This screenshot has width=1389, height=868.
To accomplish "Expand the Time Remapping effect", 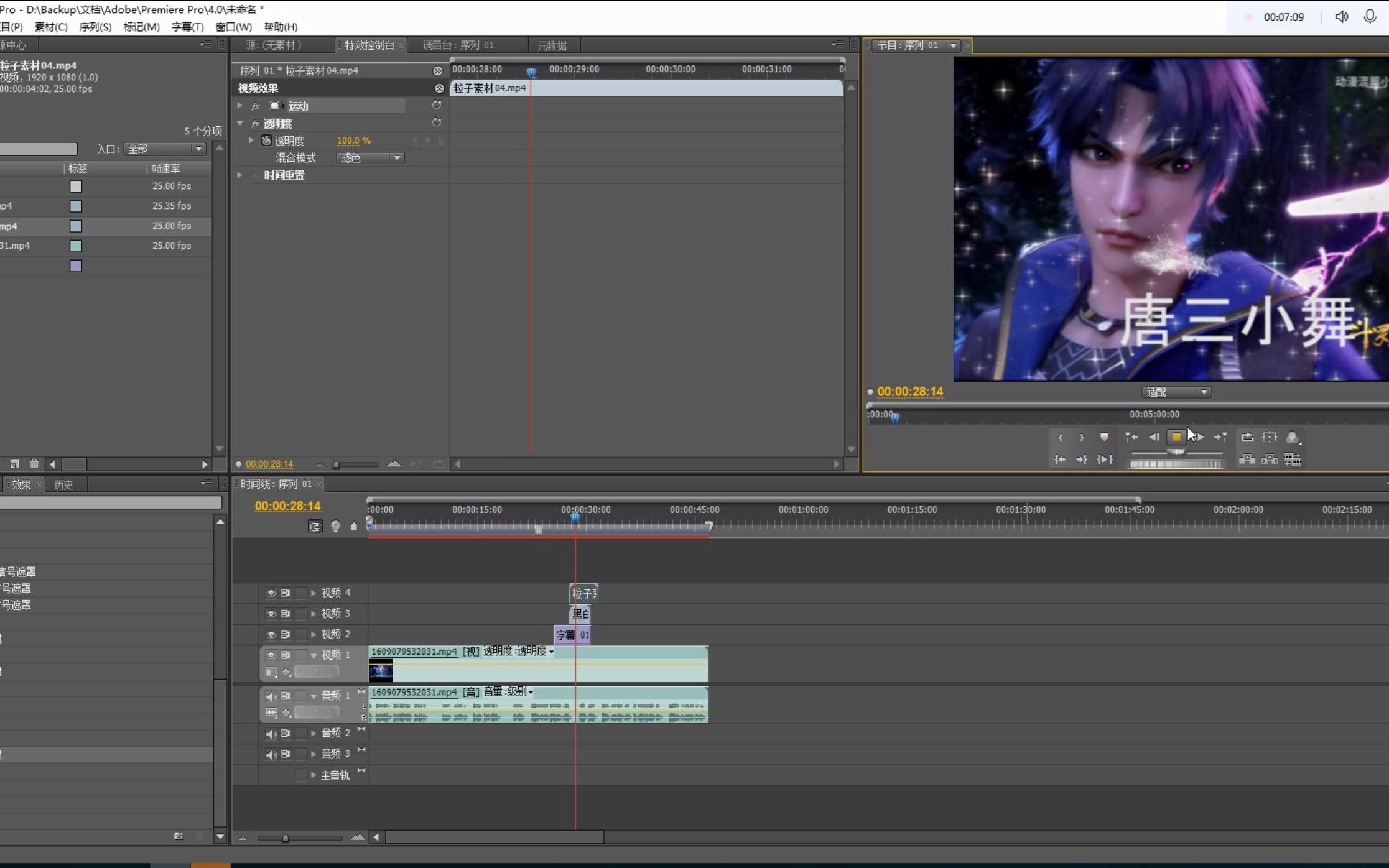I will point(240,175).
